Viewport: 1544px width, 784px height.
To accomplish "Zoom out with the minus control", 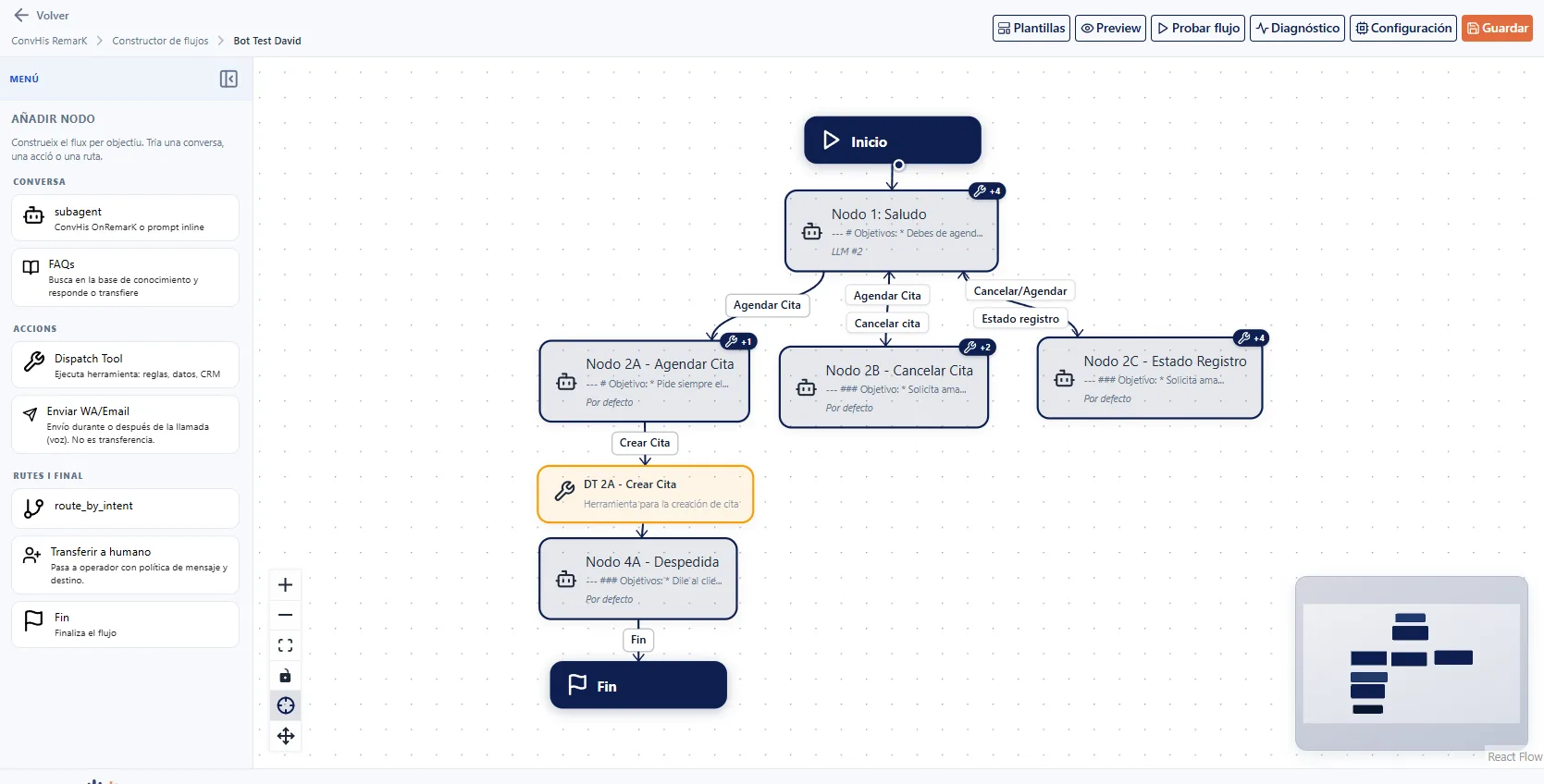I will (286, 616).
